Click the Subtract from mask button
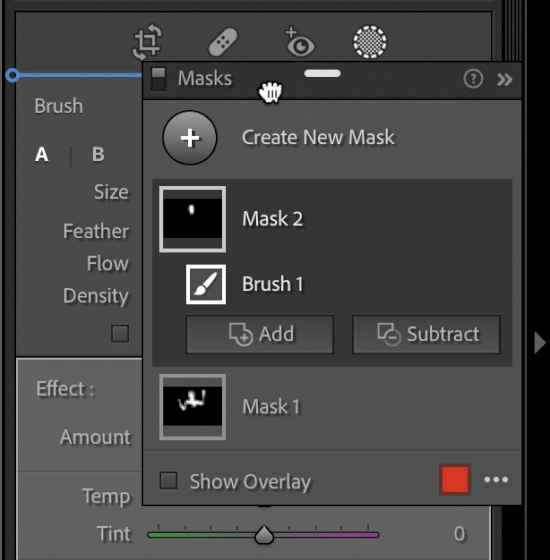 426,335
